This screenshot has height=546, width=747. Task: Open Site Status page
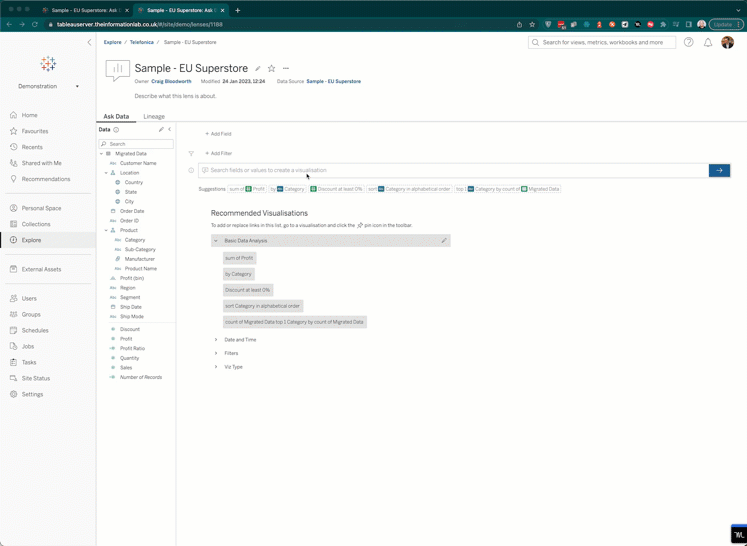pos(36,378)
